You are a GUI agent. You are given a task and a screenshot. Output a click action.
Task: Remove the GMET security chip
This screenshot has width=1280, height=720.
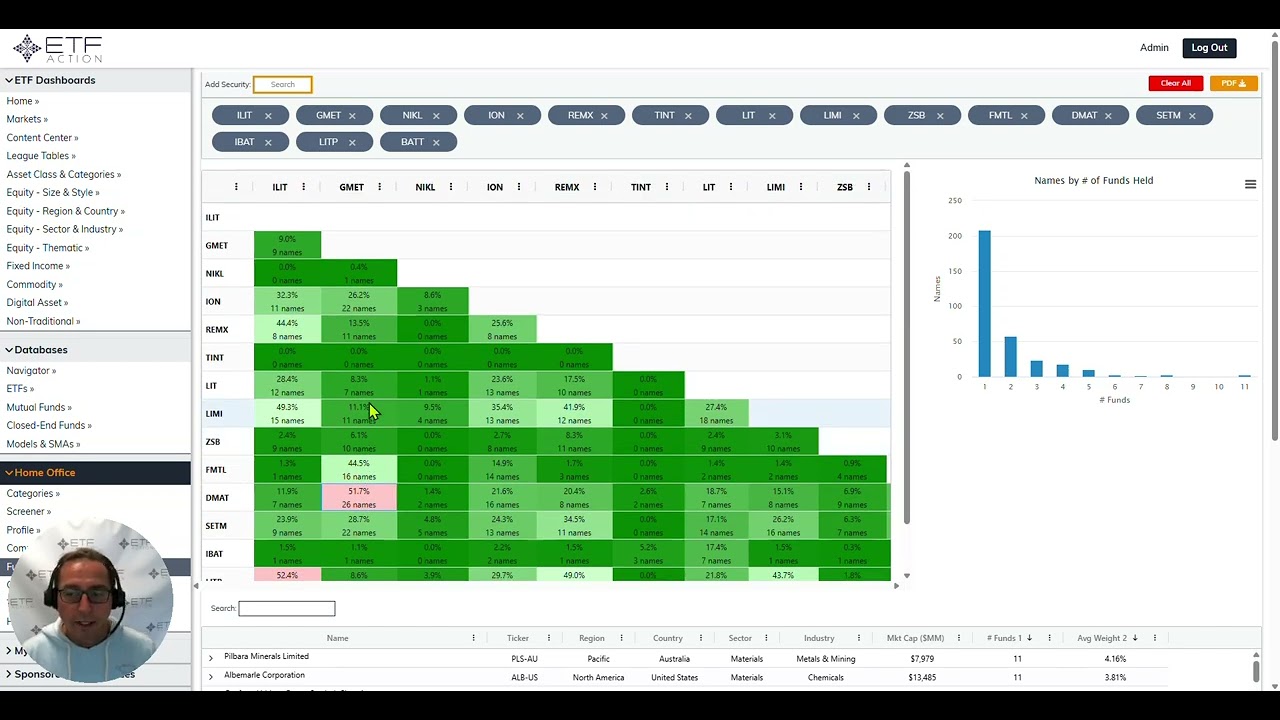352,116
